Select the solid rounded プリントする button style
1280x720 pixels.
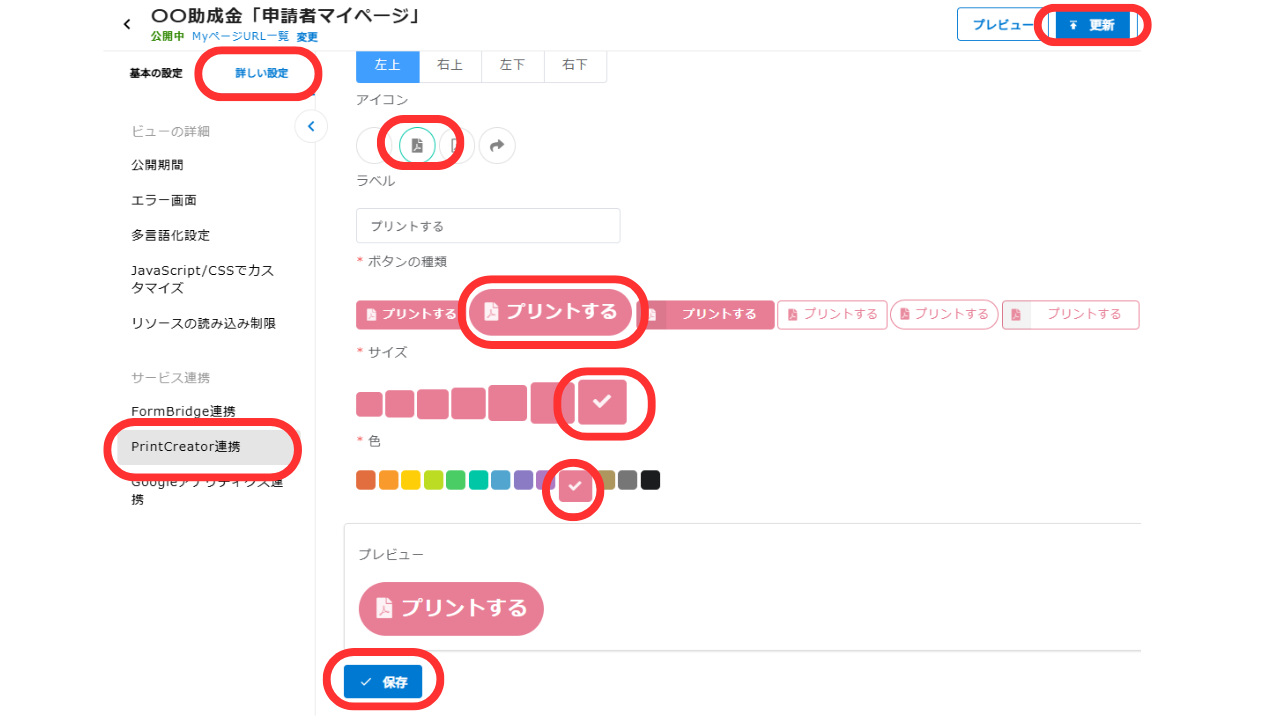click(x=550, y=312)
